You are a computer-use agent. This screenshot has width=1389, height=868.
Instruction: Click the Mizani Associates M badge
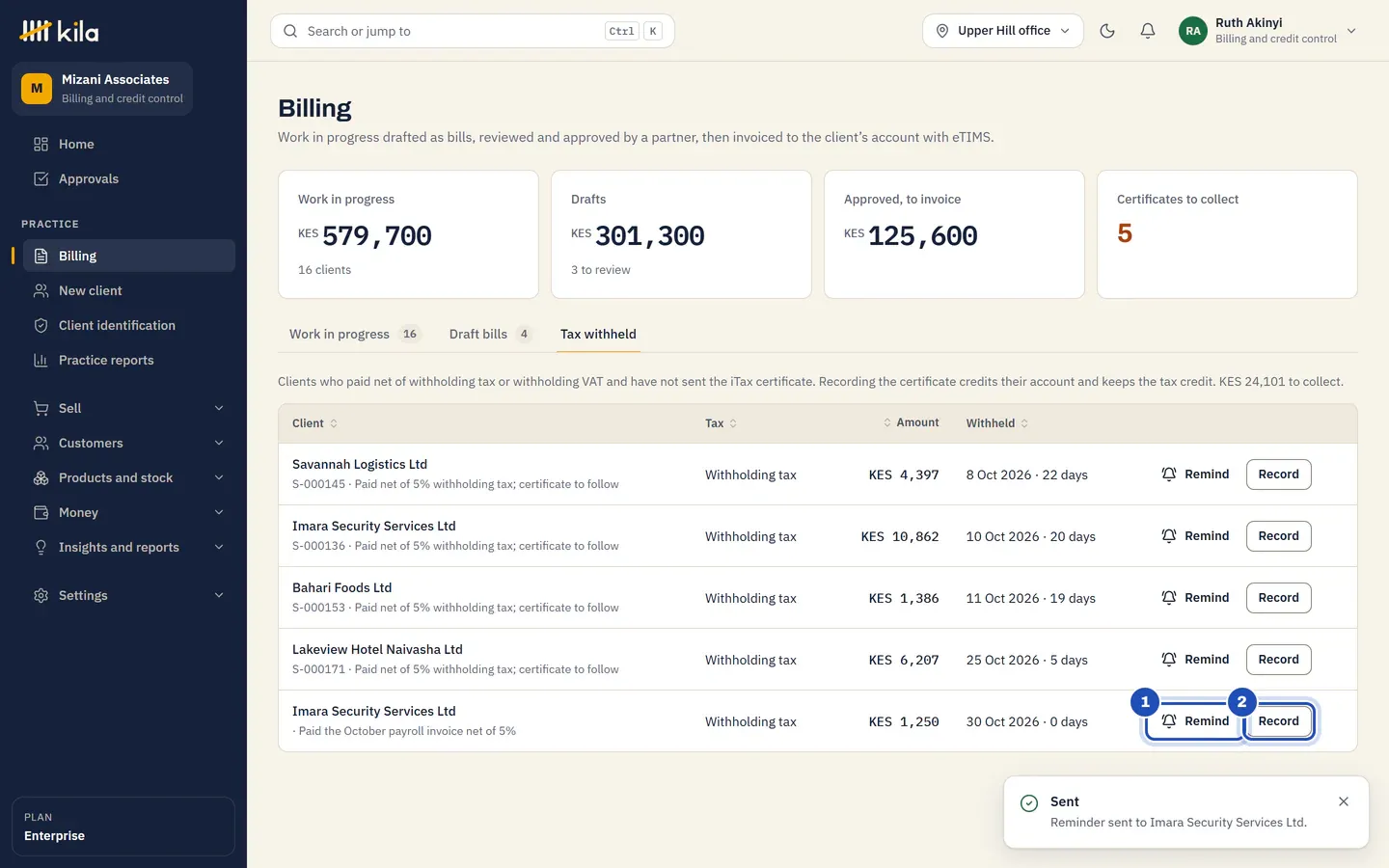click(37, 89)
